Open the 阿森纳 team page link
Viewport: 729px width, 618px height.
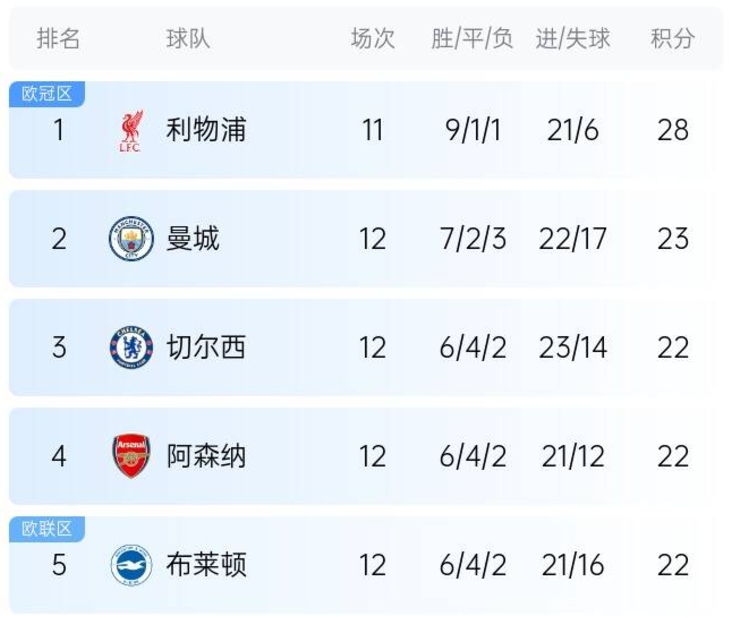206,456
